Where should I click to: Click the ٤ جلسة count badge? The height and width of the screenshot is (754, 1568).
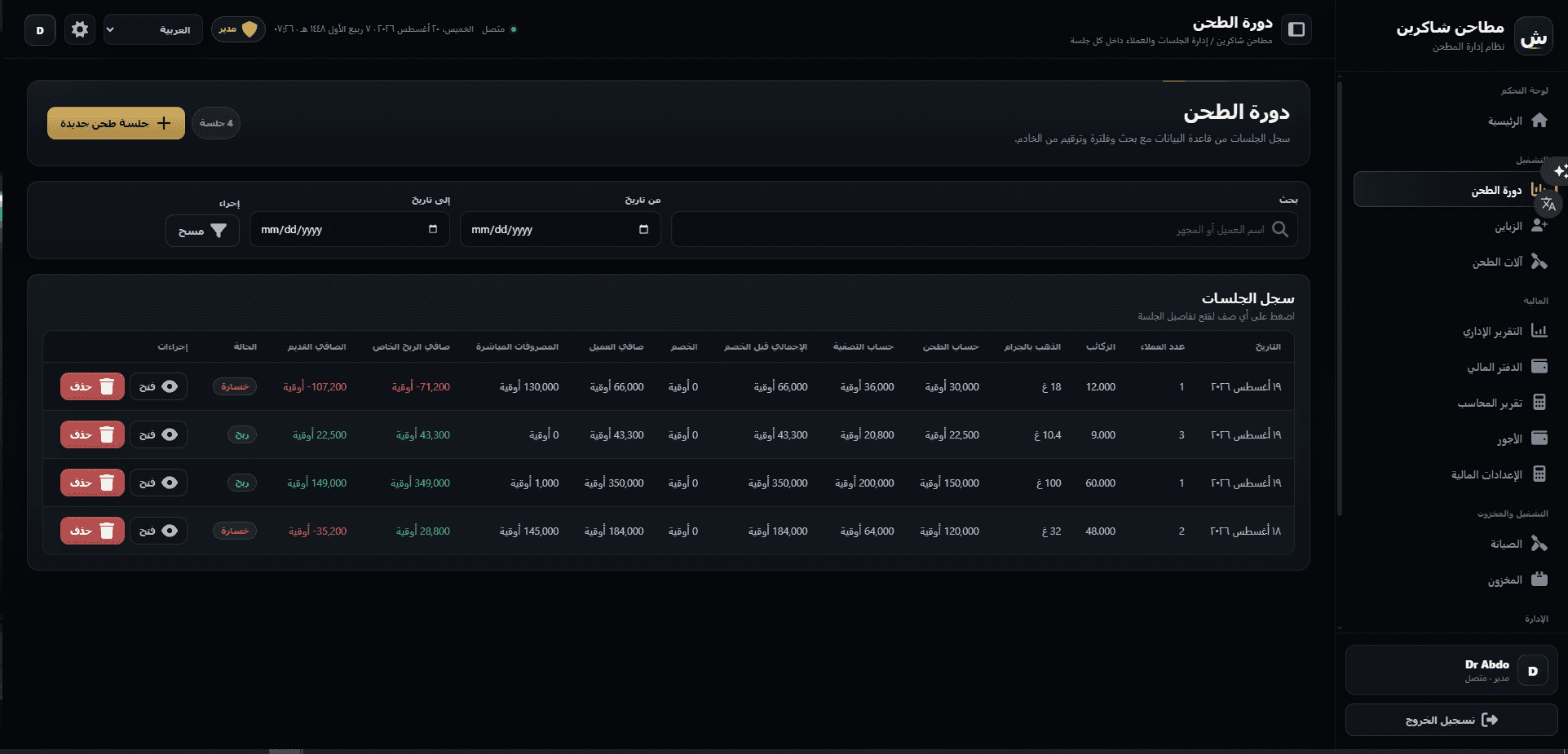[x=216, y=123]
